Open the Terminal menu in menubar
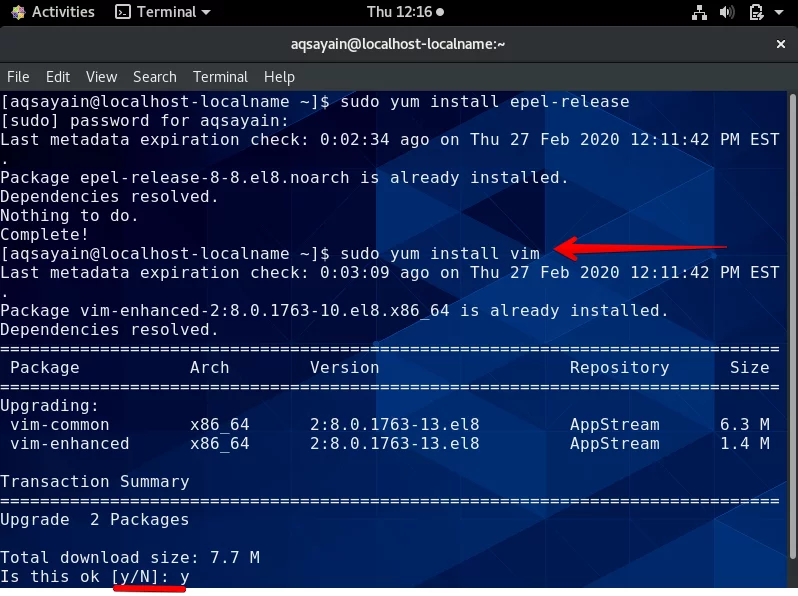Viewport: 798px width, 596px height. pos(220,77)
